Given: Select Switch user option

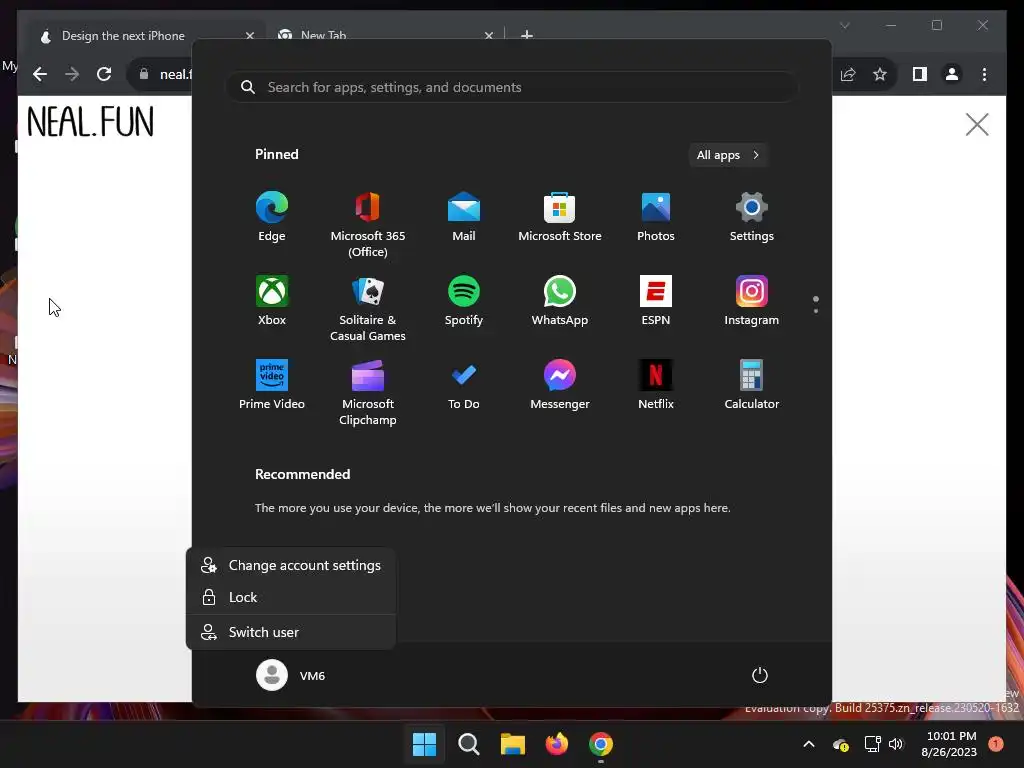Looking at the screenshot, I should [291, 632].
